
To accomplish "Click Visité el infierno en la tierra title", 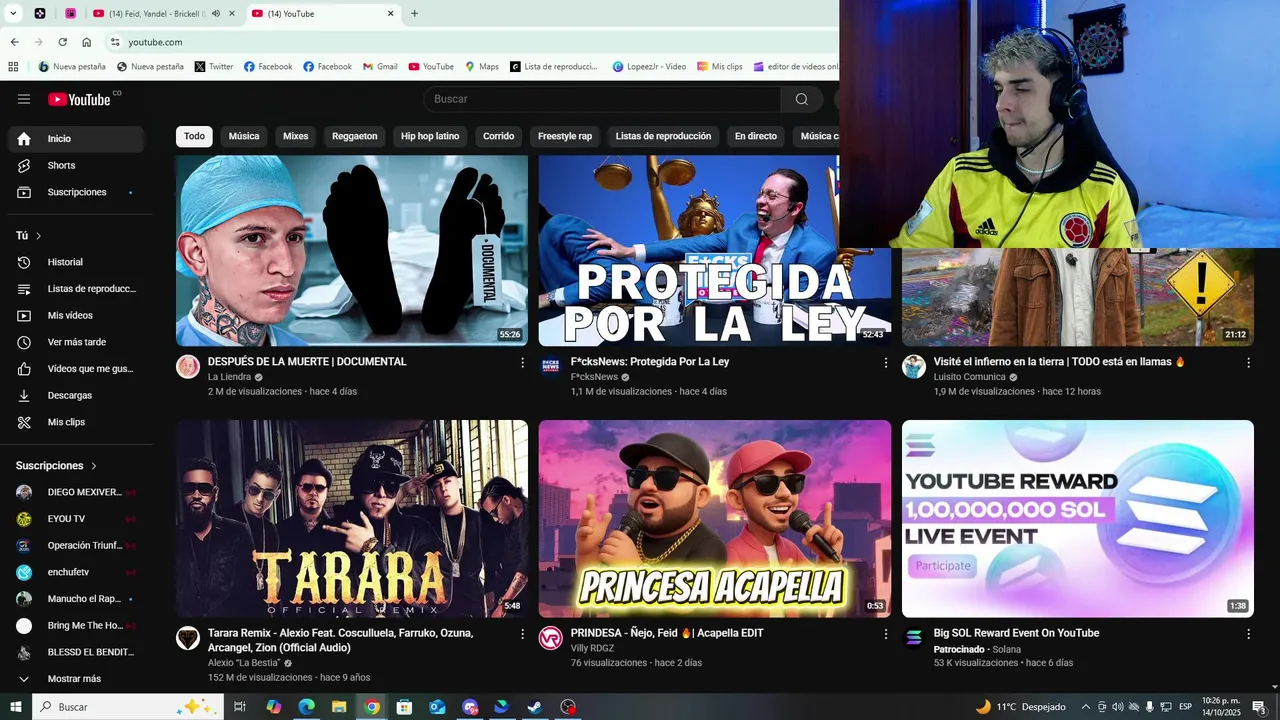I will (1059, 362).
